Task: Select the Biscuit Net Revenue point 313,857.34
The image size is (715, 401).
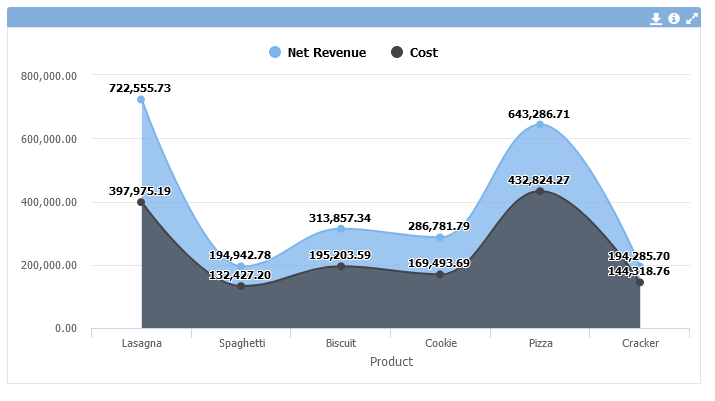Action: [341, 229]
